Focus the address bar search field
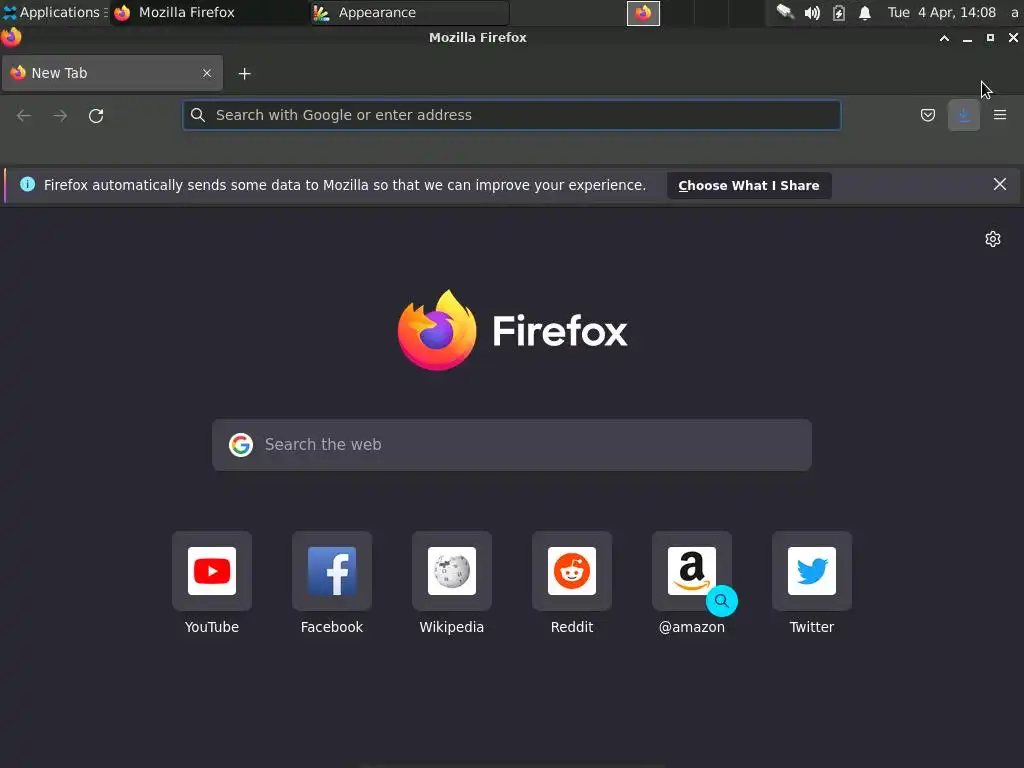 (x=511, y=115)
